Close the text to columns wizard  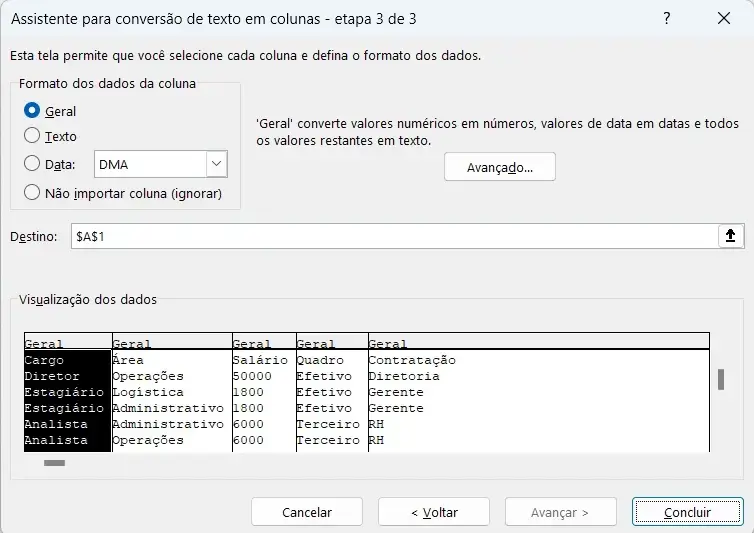click(724, 18)
